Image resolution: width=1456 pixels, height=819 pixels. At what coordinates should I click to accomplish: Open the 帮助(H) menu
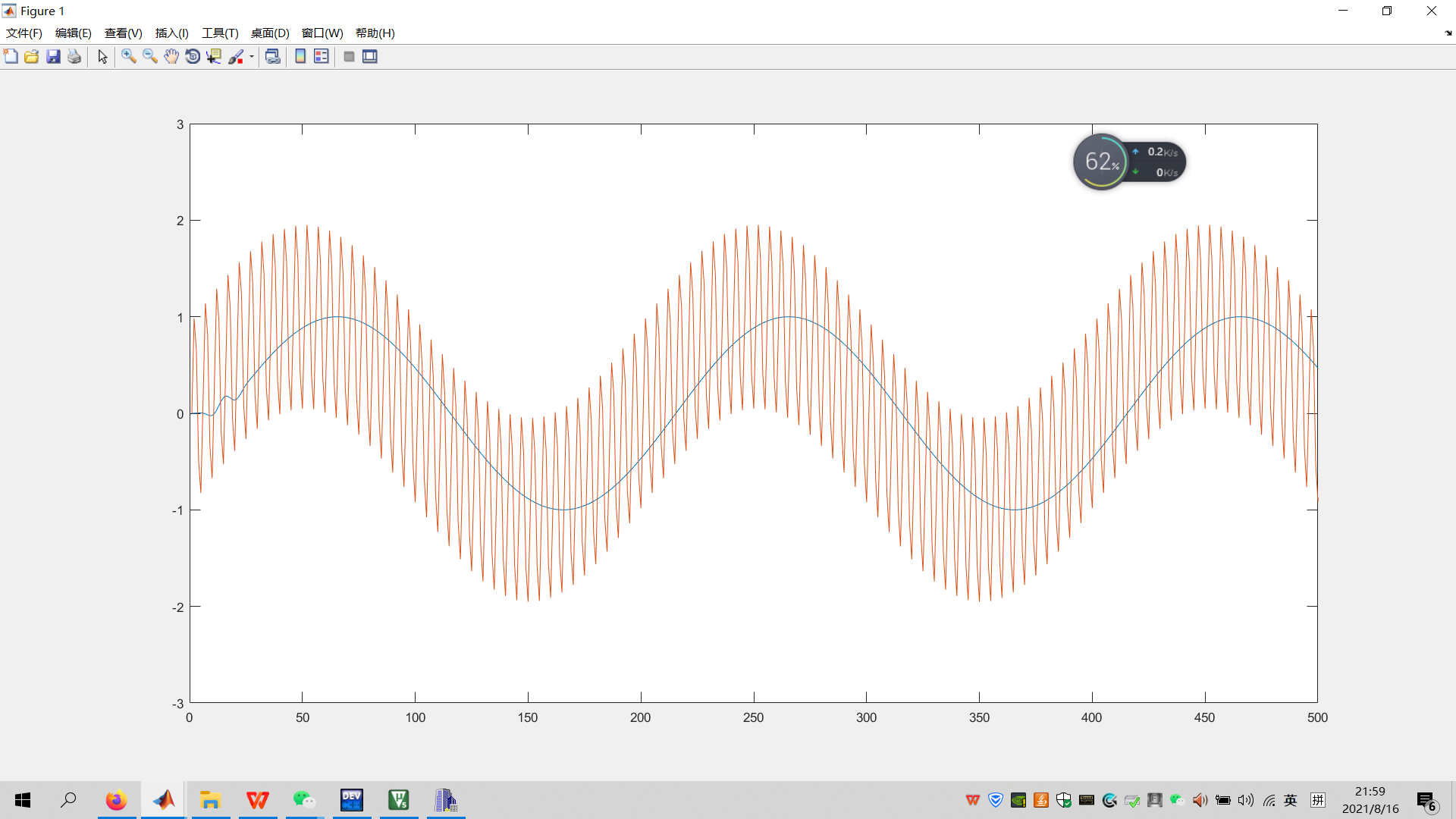(x=375, y=33)
